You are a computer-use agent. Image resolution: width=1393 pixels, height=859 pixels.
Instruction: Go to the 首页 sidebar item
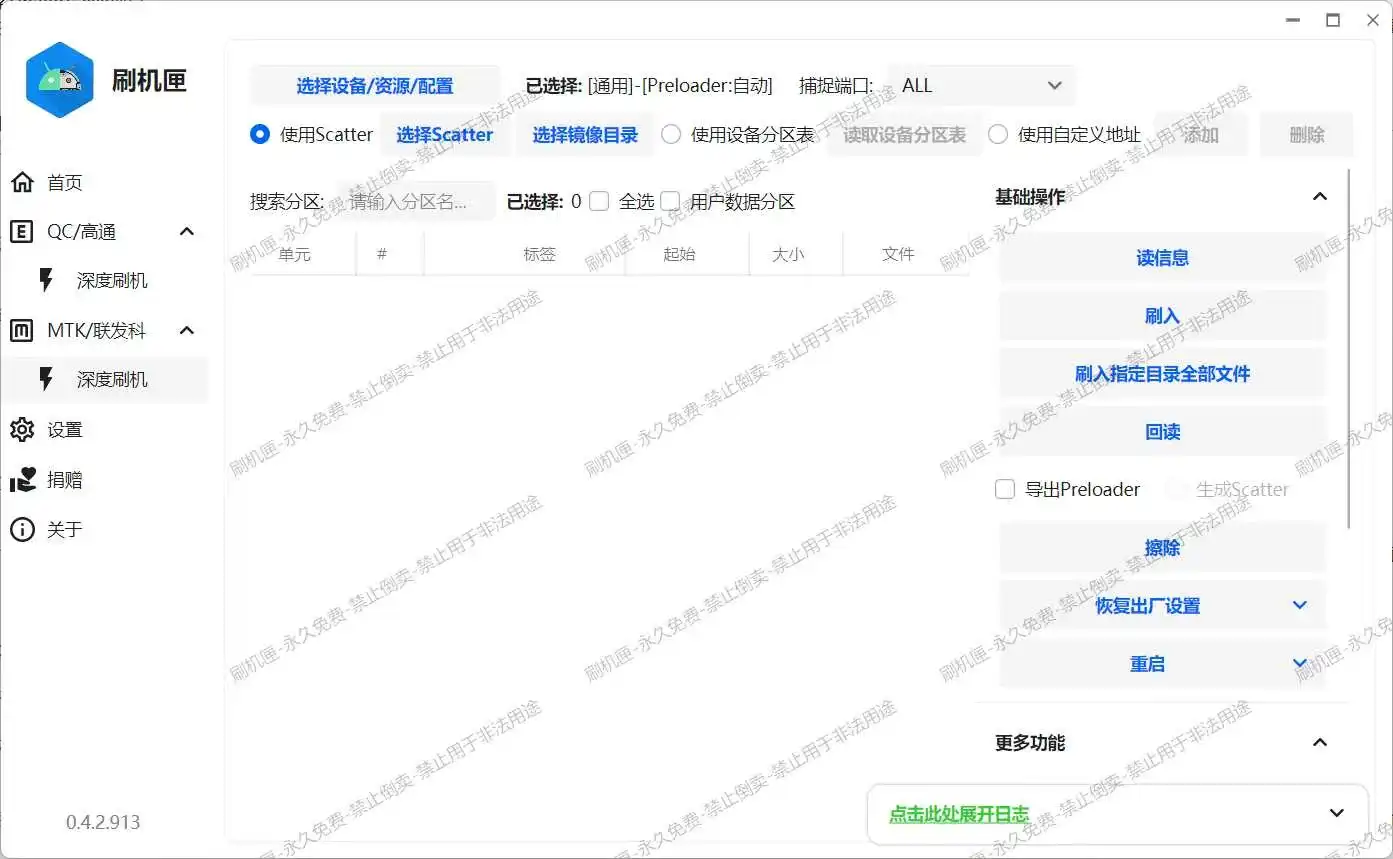click(x=65, y=182)
